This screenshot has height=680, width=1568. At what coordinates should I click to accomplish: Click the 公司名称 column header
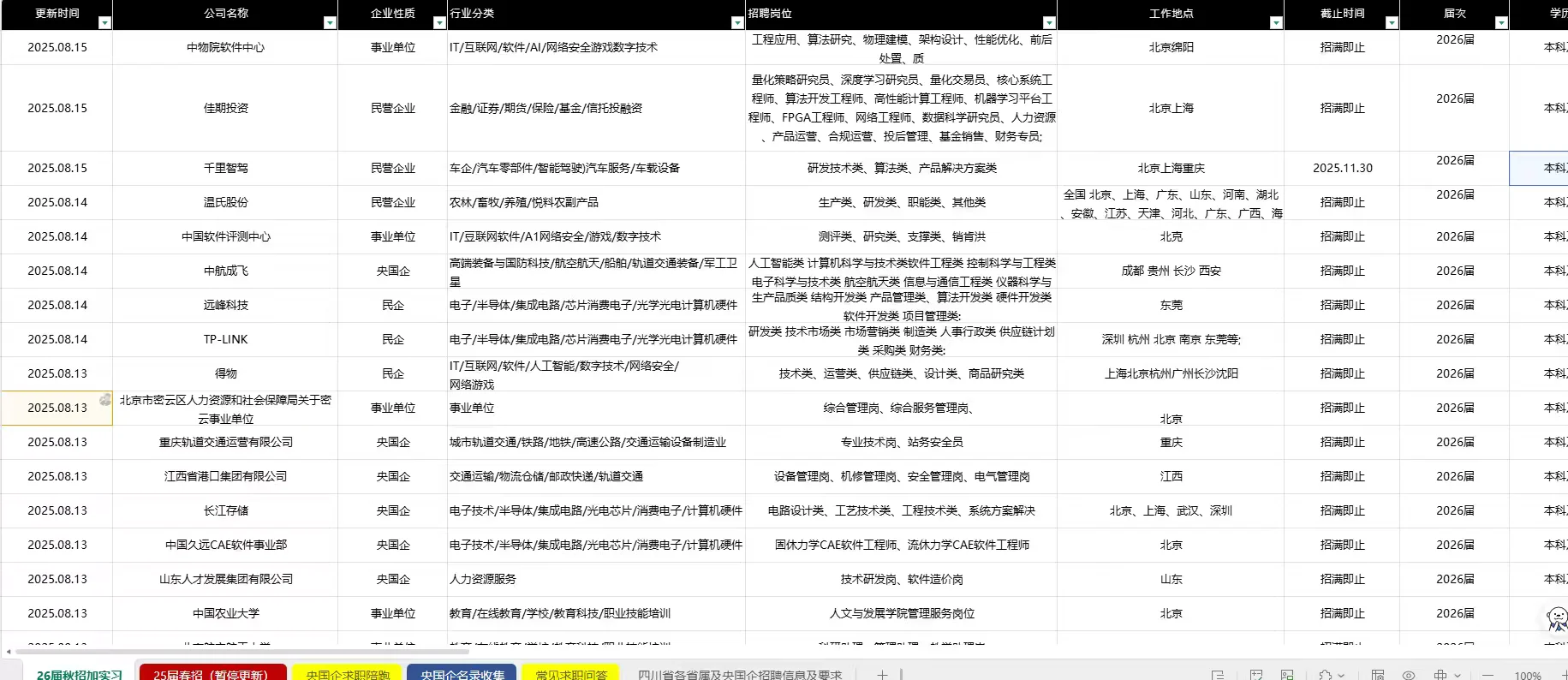[x=226, y=14]
